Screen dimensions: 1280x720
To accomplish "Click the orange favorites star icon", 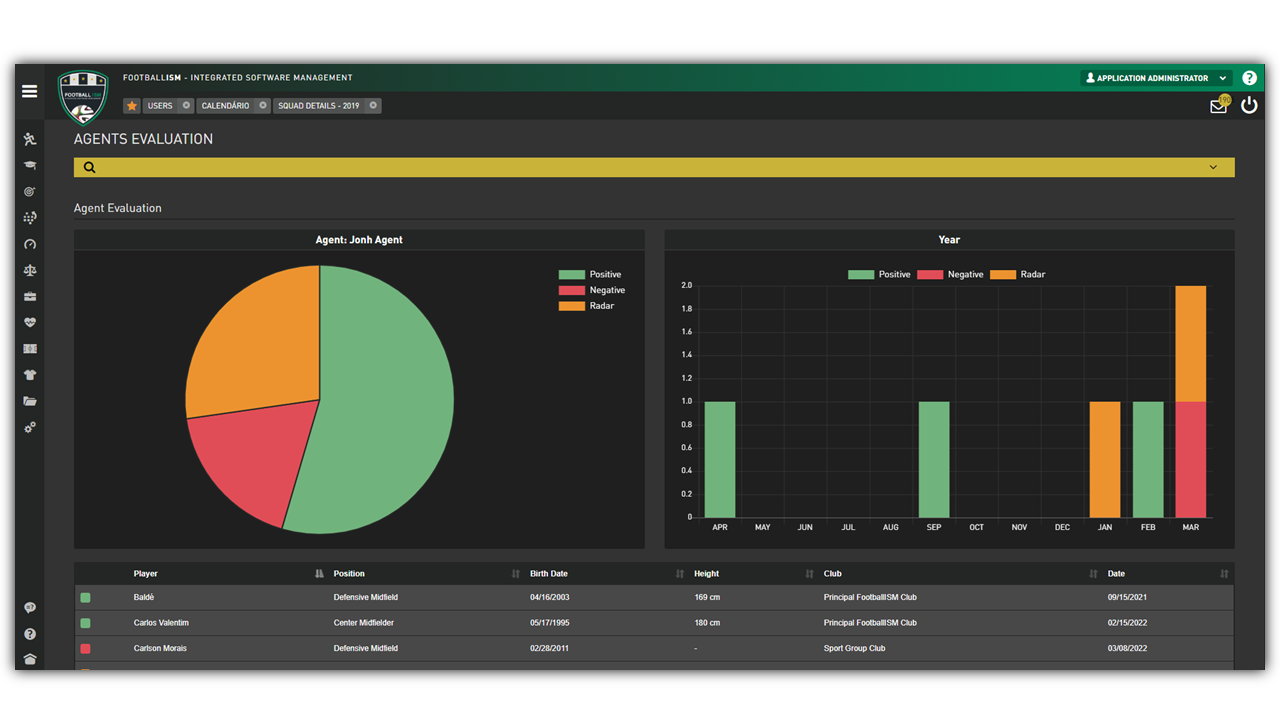I will (132, 105).
